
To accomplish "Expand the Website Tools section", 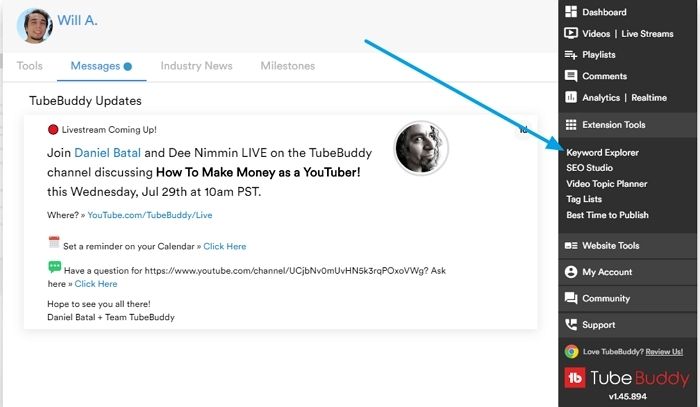I will pos(627,245).
